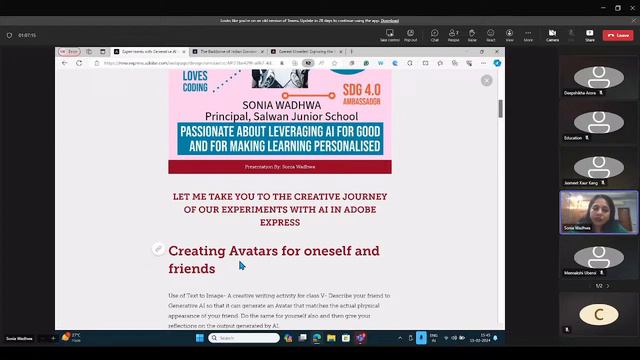Click the weather widget on taskbar

71,338
